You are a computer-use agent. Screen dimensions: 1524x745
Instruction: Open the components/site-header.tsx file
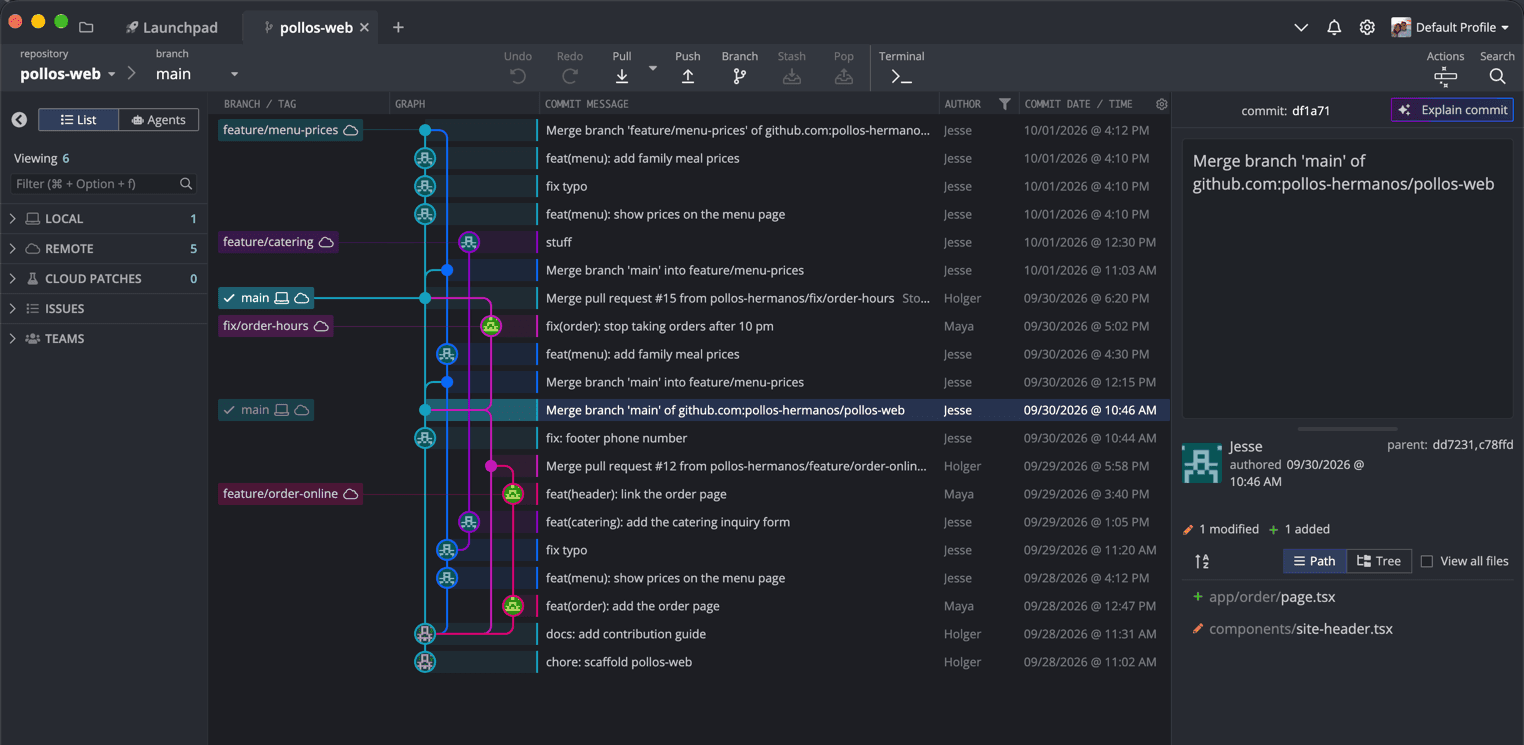point(1300,629)
